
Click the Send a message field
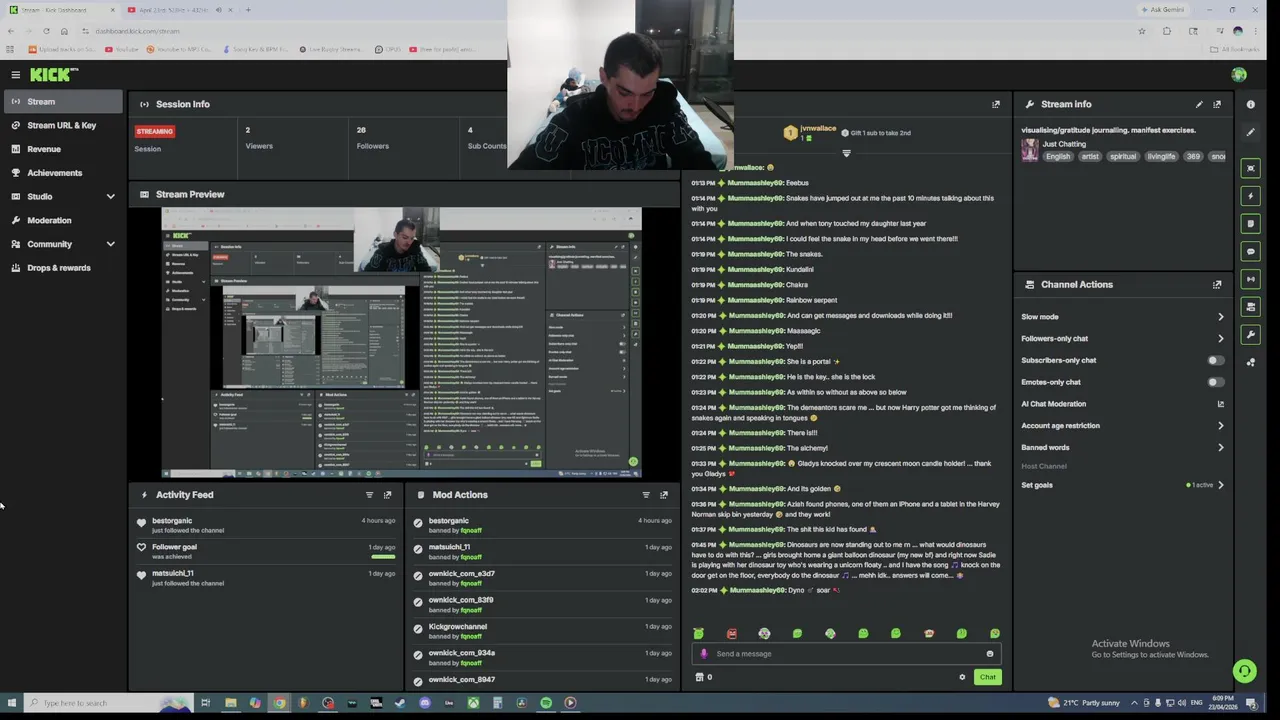[x=846, y=654]
